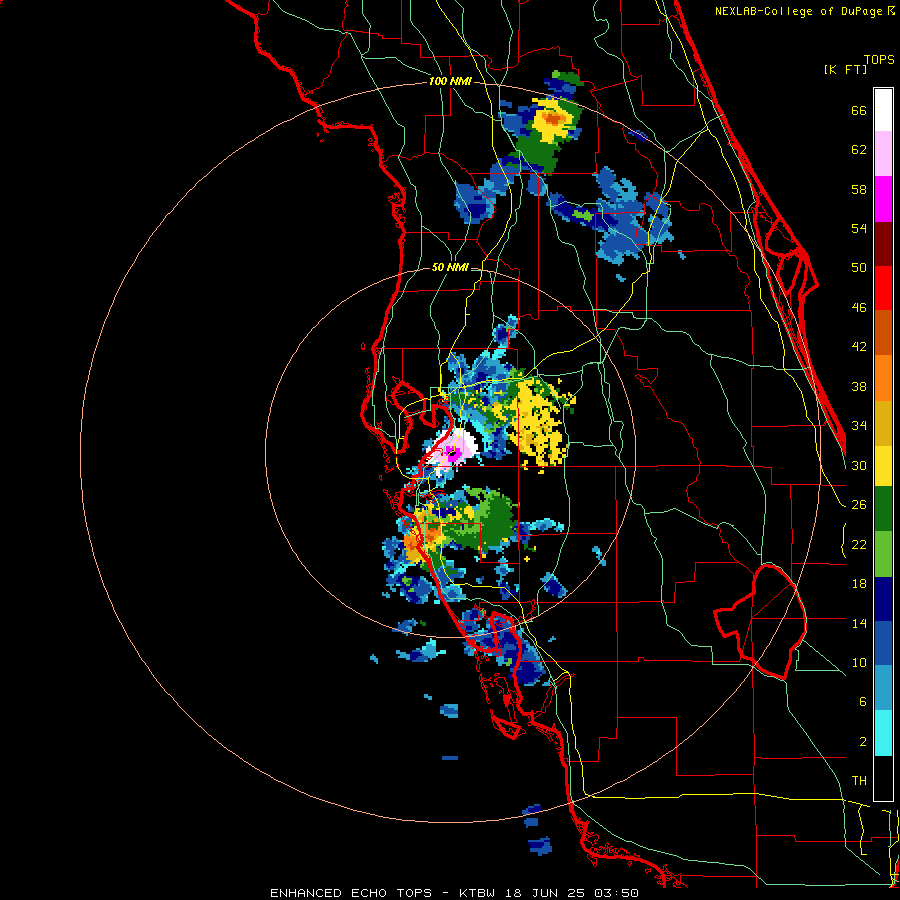900x900 pixels.
Task: Pick the medium blue legend swatch beside 14
Action: [883, 643]
